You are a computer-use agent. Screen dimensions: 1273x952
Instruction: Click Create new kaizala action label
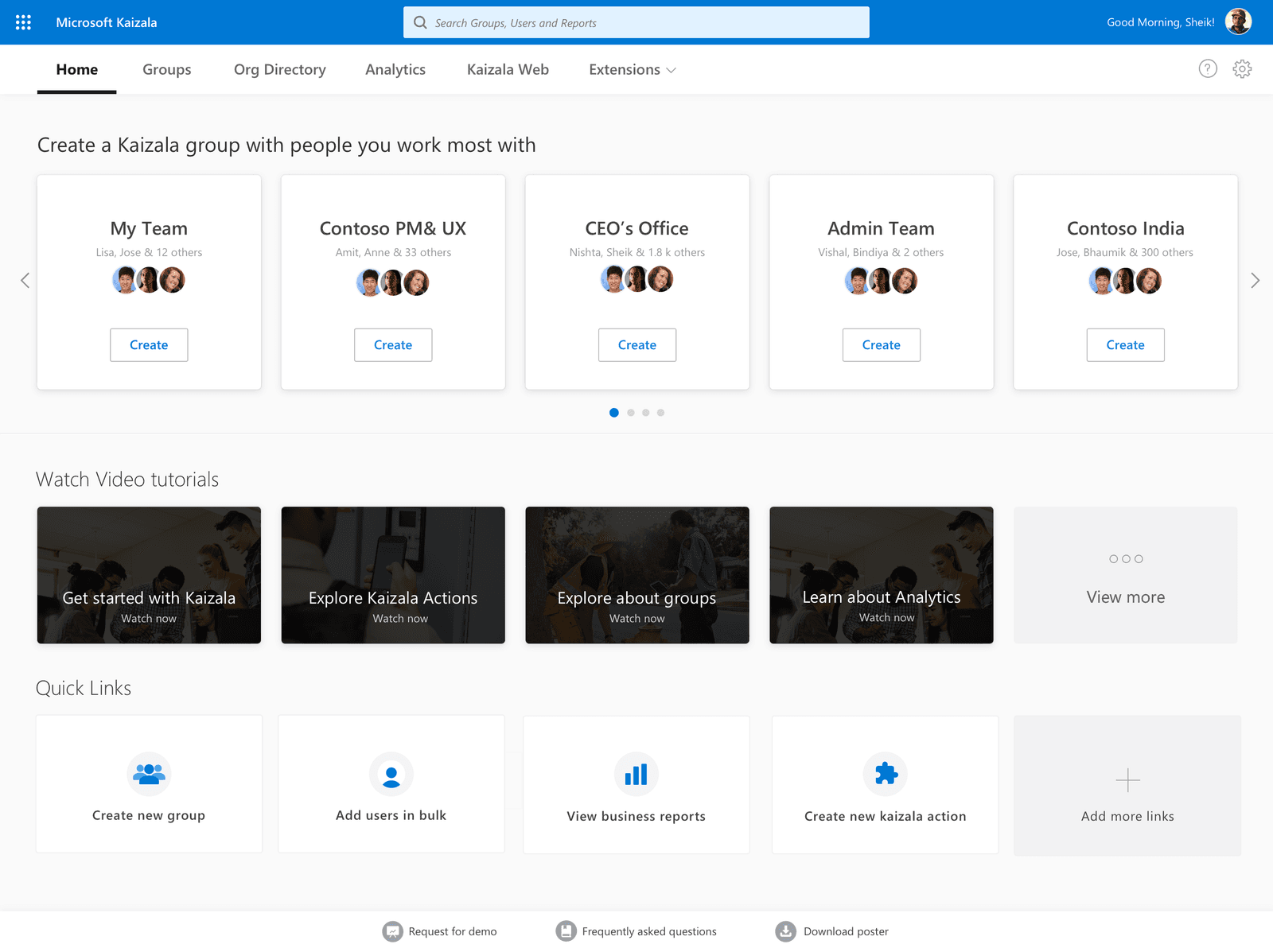(886, 816)
